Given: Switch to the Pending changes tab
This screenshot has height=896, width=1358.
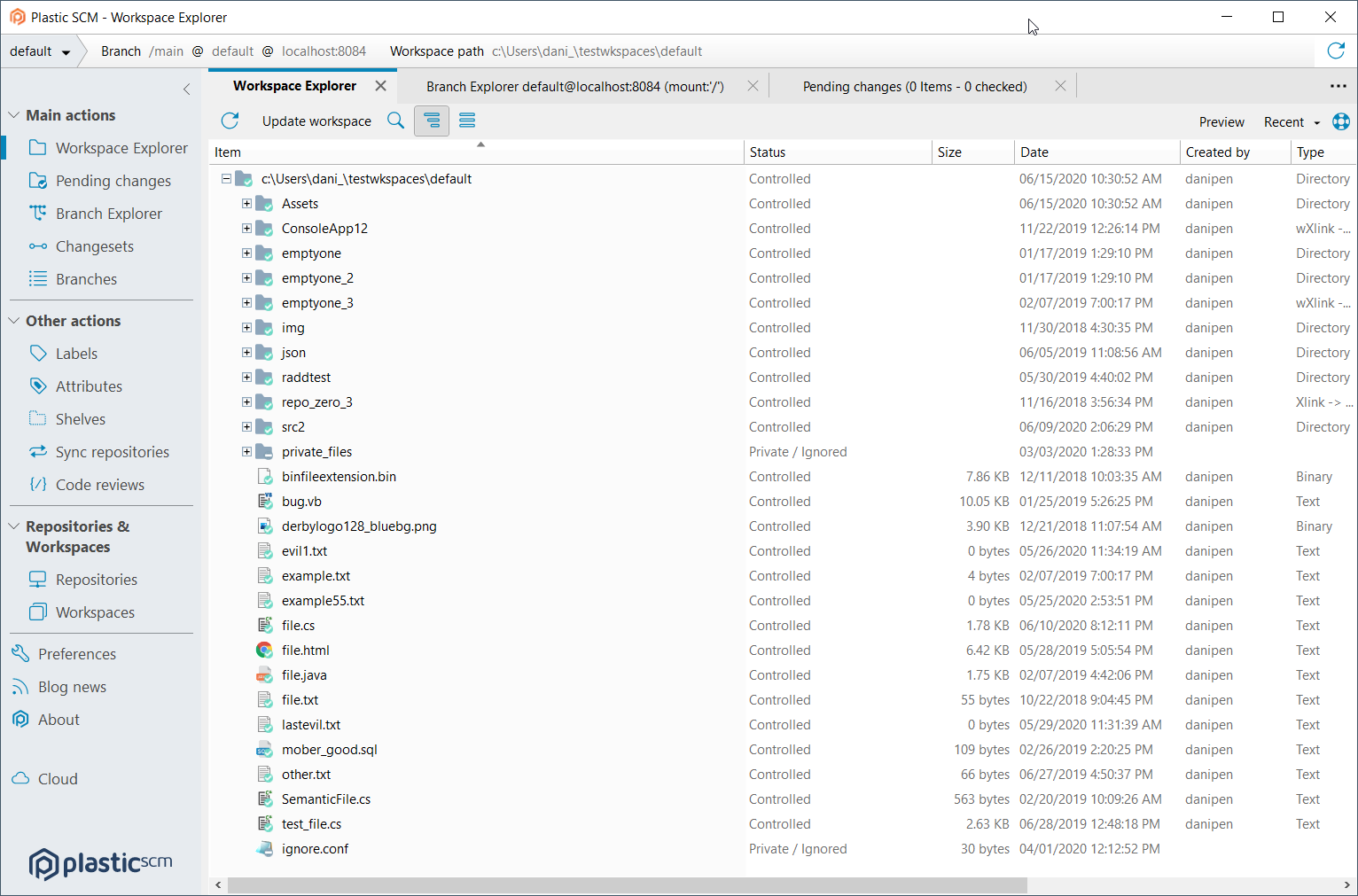Looking at the screenshot, I should point(914,86).
